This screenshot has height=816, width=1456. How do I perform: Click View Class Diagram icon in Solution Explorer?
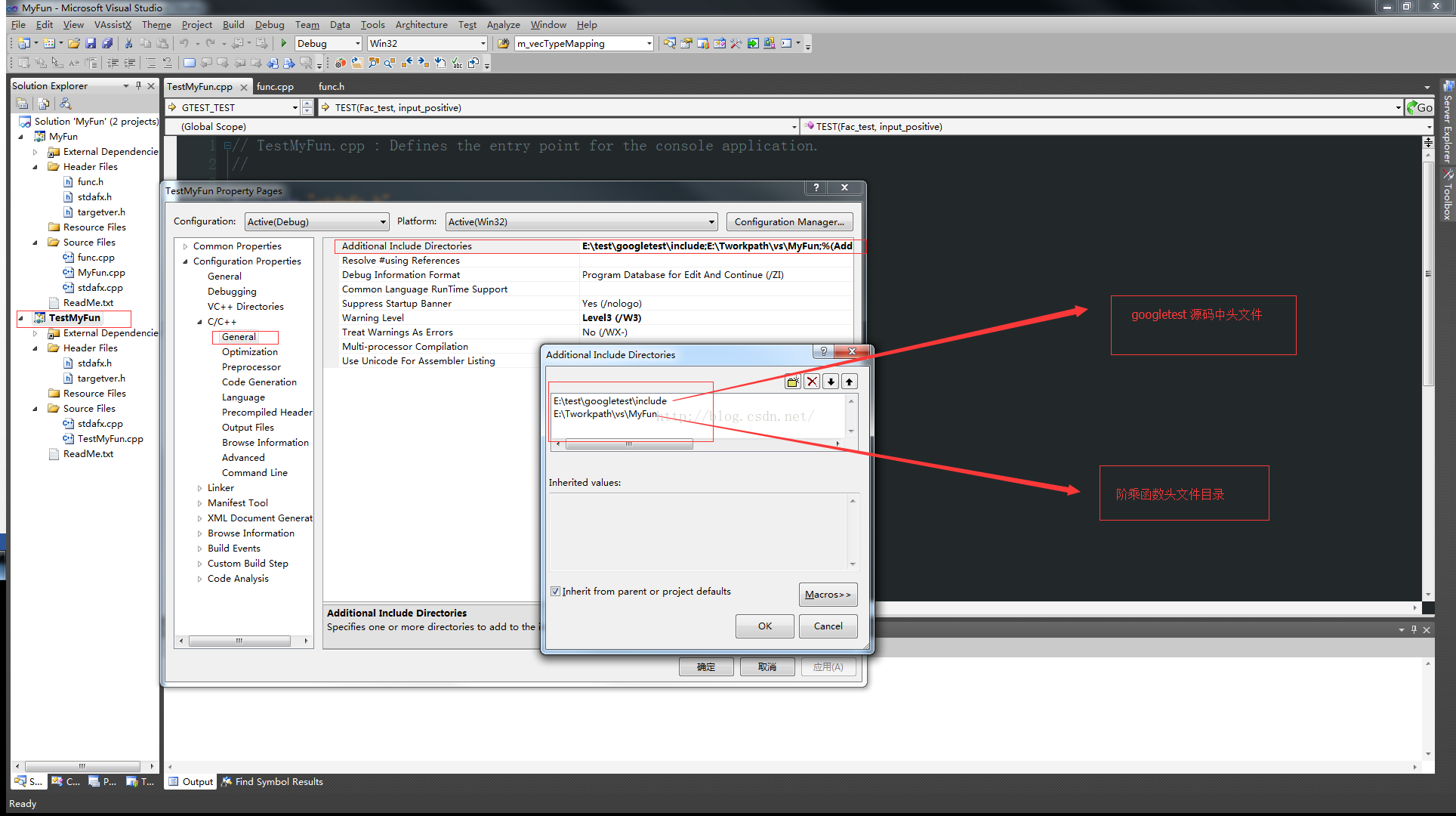[66, 104]
